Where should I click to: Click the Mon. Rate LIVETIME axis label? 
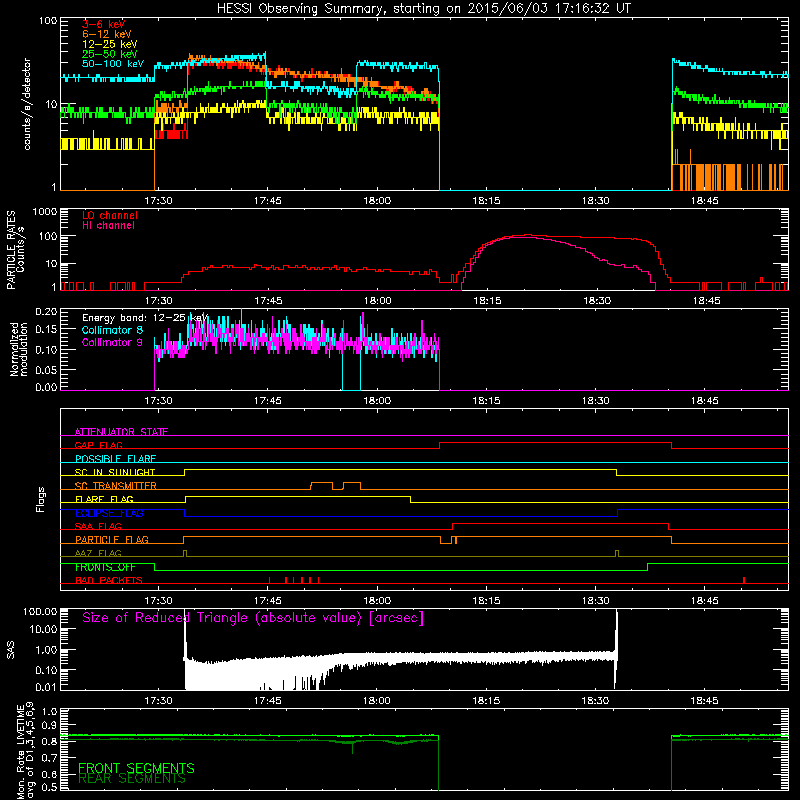click(26, 752)
